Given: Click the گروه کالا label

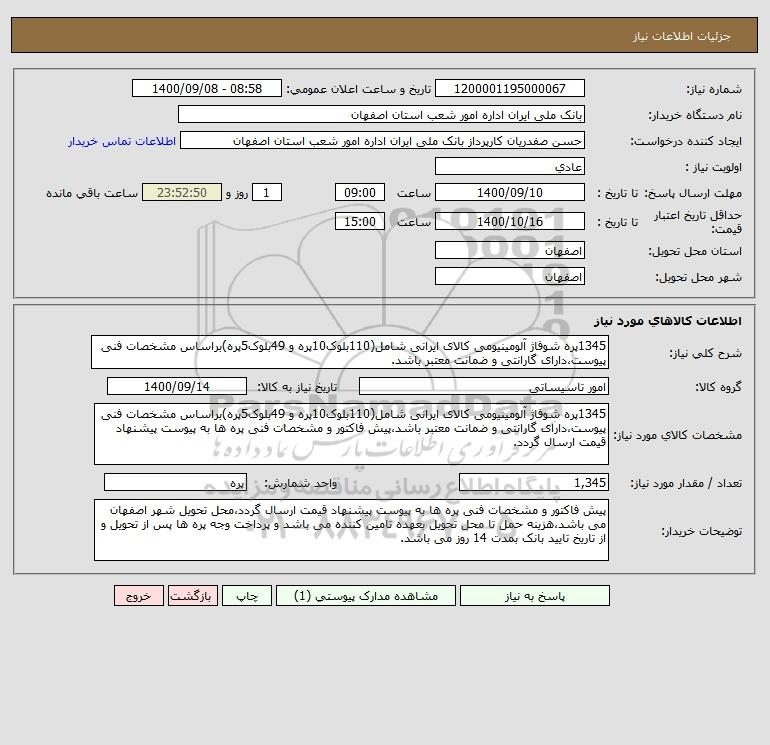Looking at the screenshot, I should tap(718, 387).
